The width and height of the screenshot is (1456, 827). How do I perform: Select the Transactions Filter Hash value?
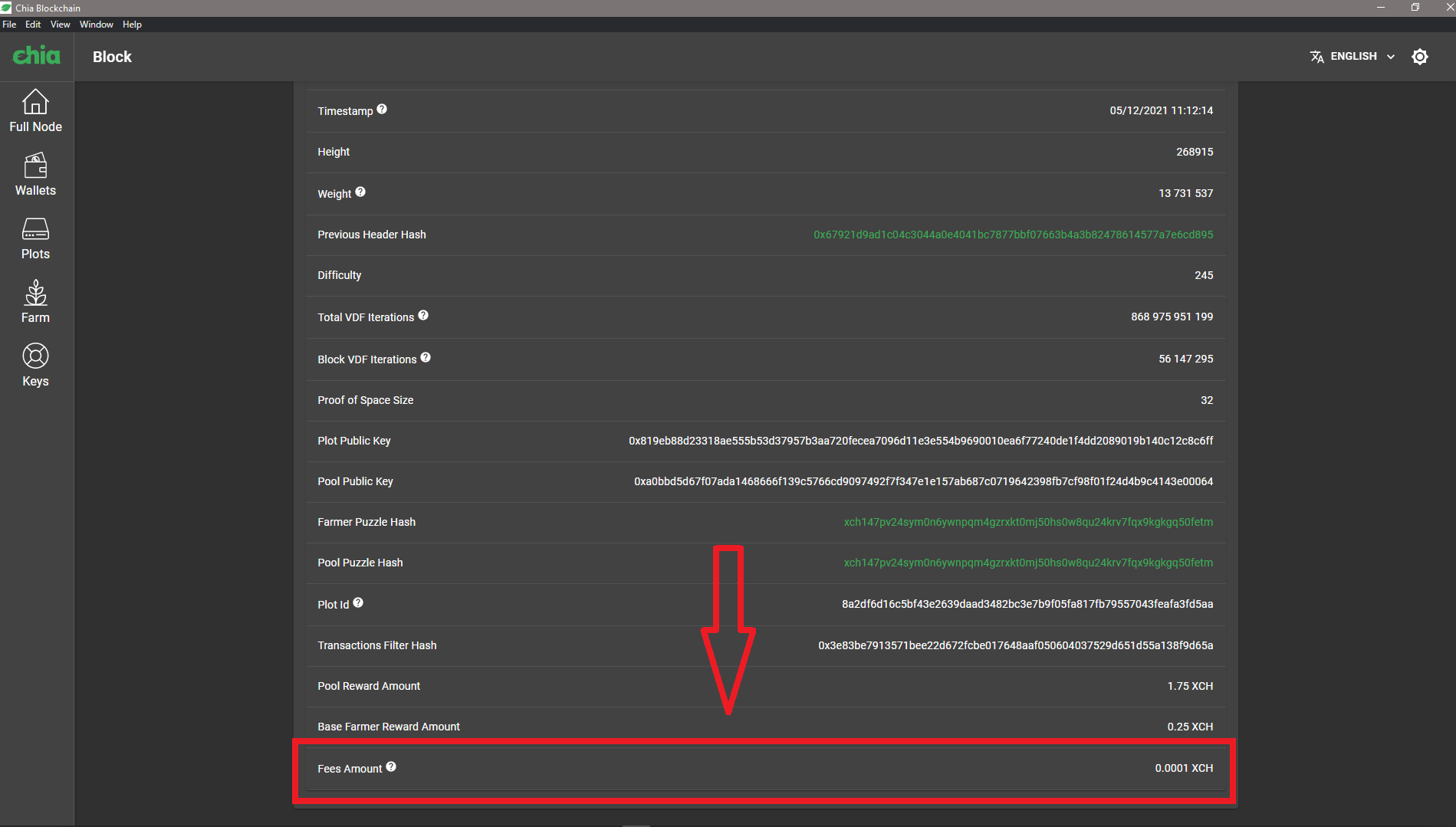[x=1015, y=645]
